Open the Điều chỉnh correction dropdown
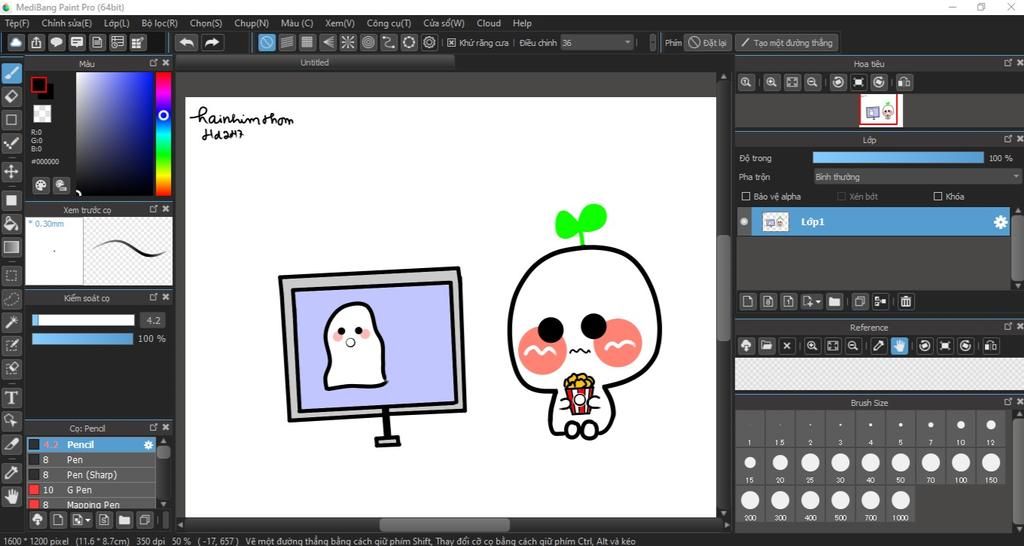Viewport: 1024px width, 546px height. pyautogui.click(x=597, y=43)
